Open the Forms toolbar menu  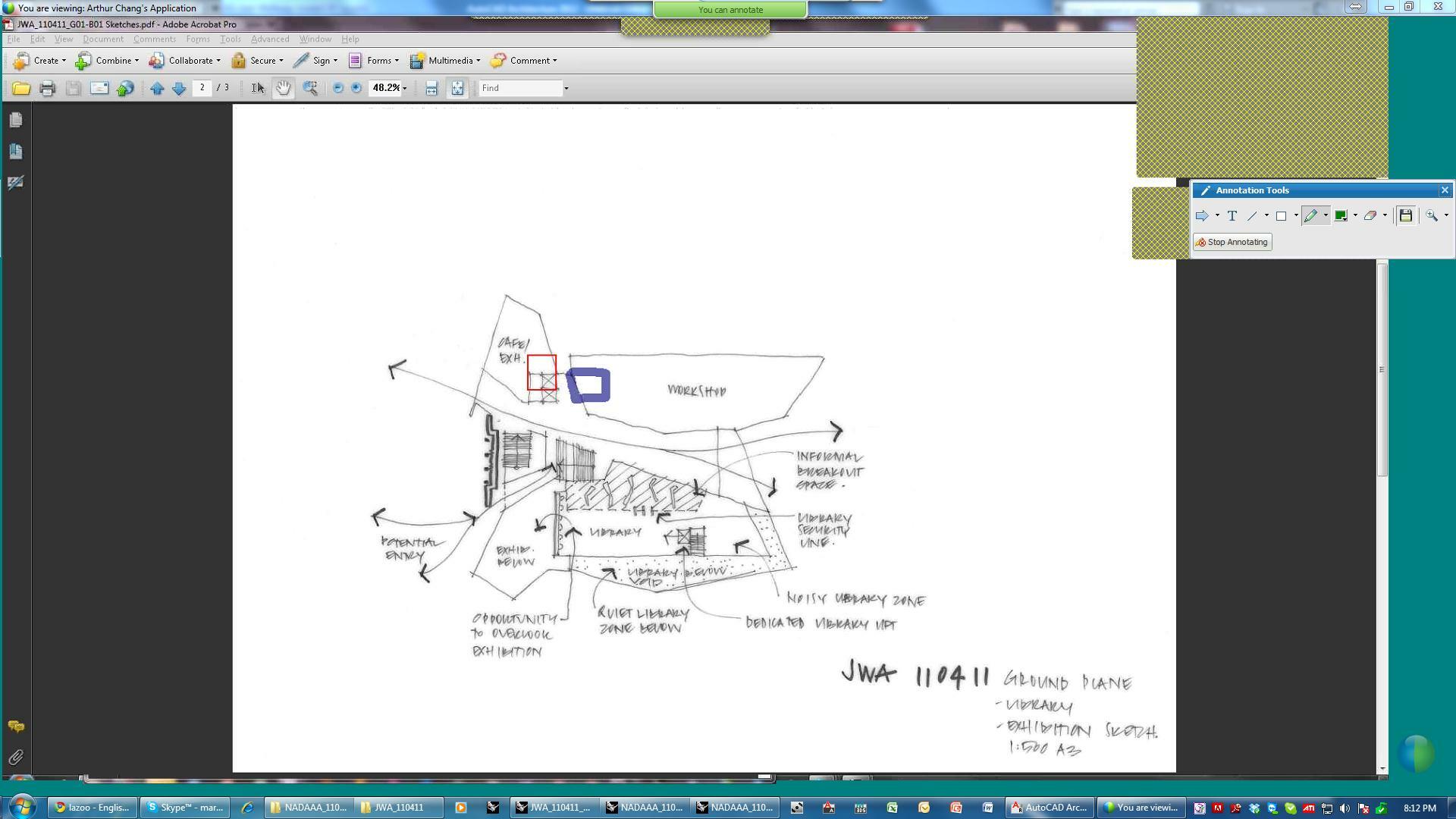point(373,61)
